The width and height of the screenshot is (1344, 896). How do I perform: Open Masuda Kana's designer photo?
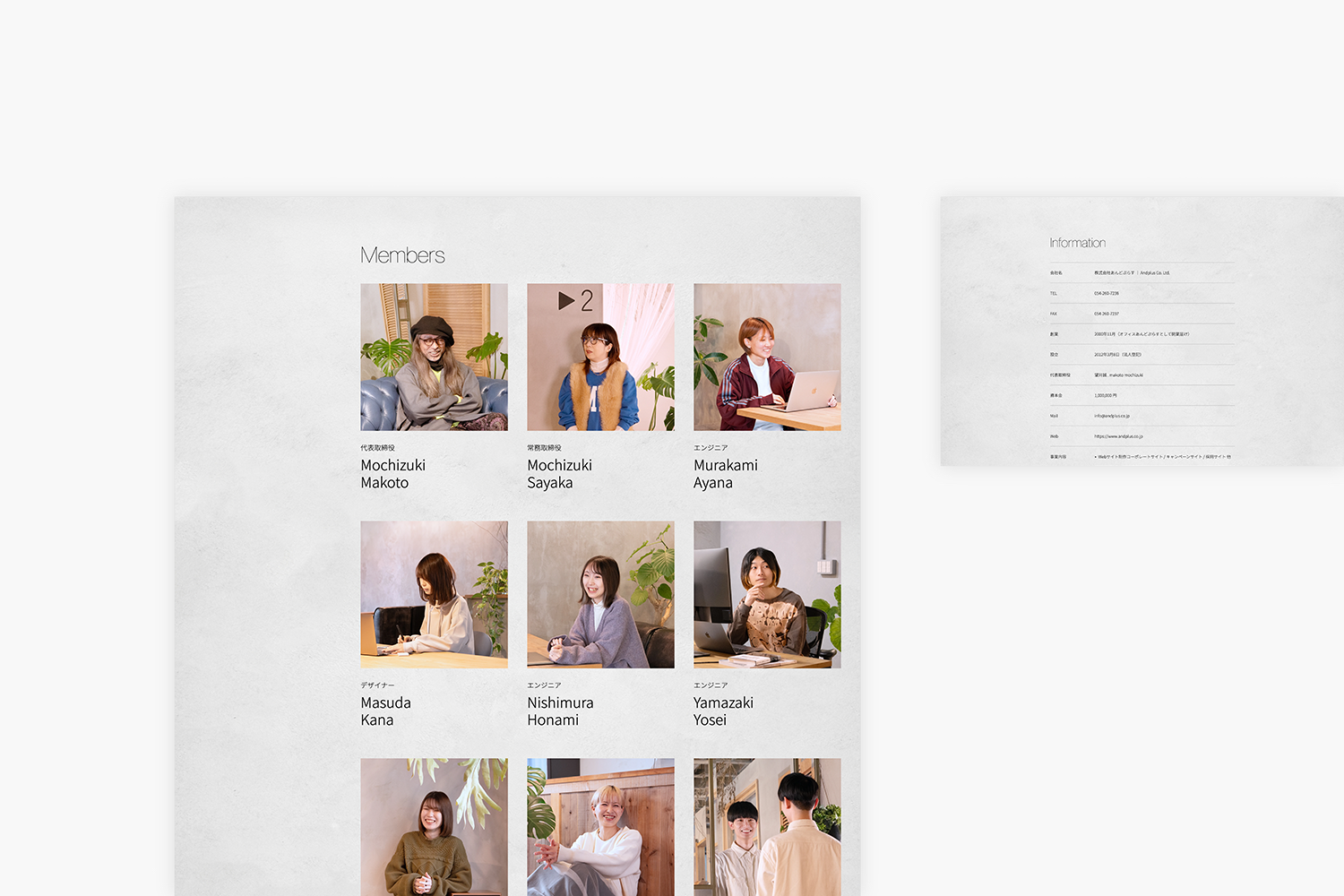(x=434, y=594)
